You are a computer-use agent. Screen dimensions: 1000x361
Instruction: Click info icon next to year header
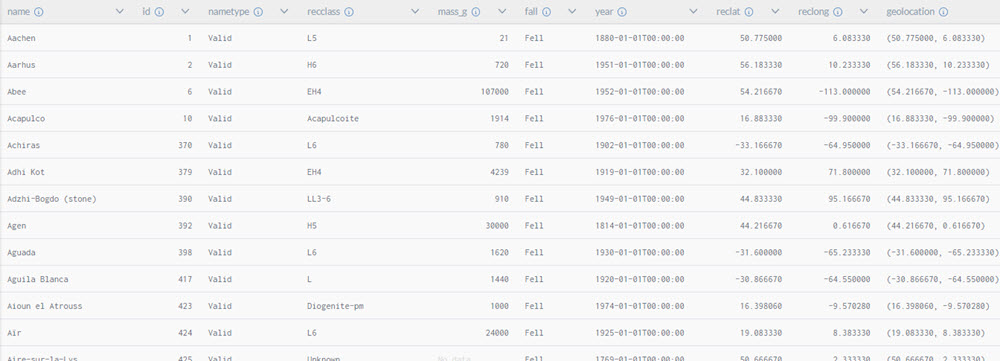tap(622, 12)
